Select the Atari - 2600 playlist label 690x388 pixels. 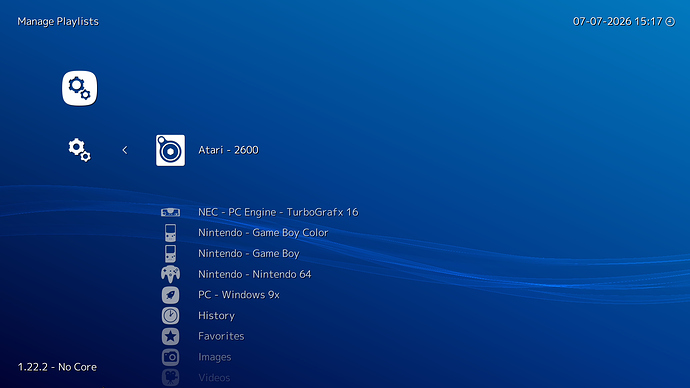coord(228,150)
